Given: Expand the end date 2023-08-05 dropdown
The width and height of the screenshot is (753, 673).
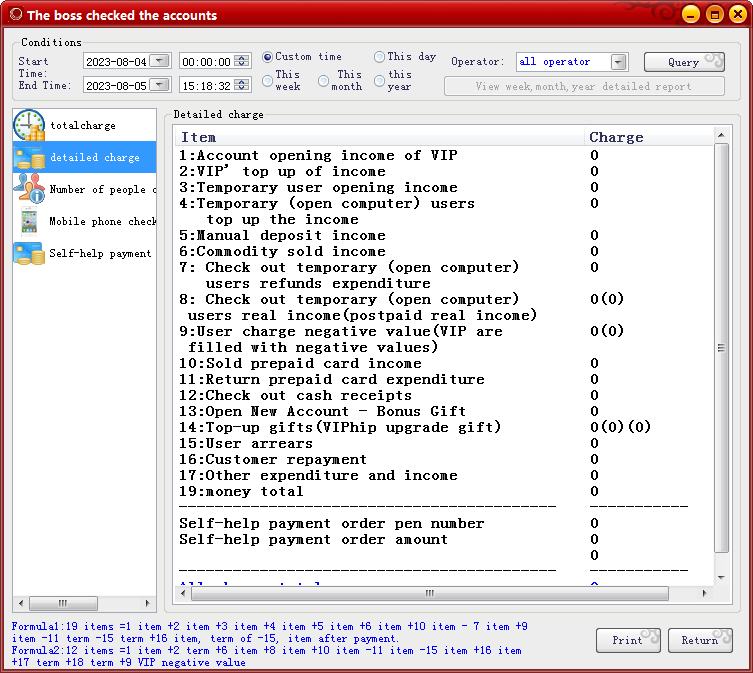Looking at the screenshot, I should [x=159, y=85].
